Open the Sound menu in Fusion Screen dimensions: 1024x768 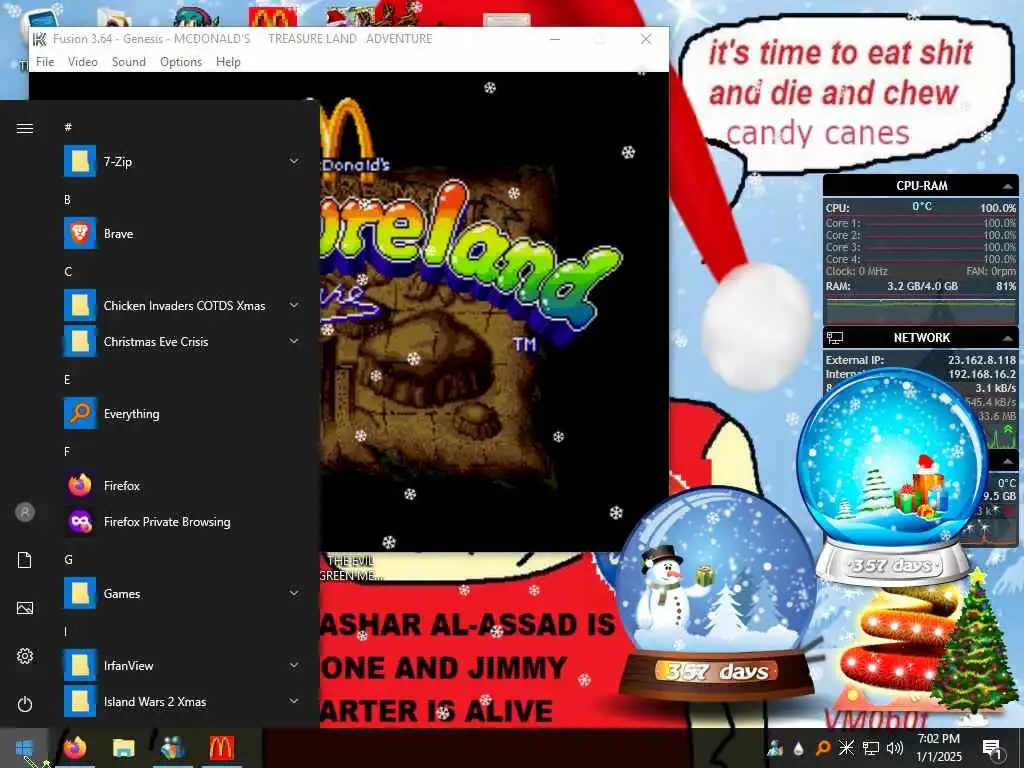(129, 61)
